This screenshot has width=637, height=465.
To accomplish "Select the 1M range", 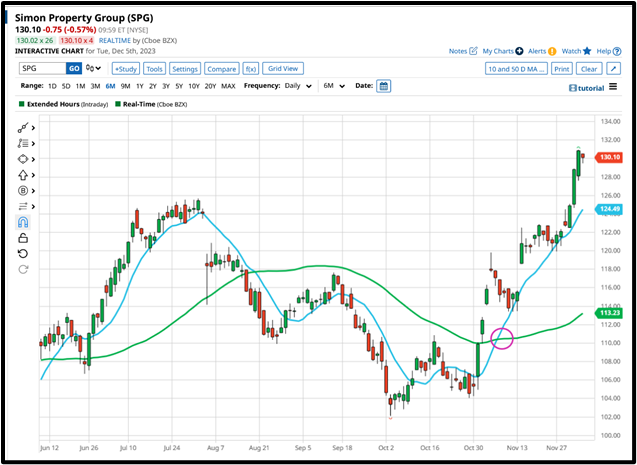I will (80, 86).
